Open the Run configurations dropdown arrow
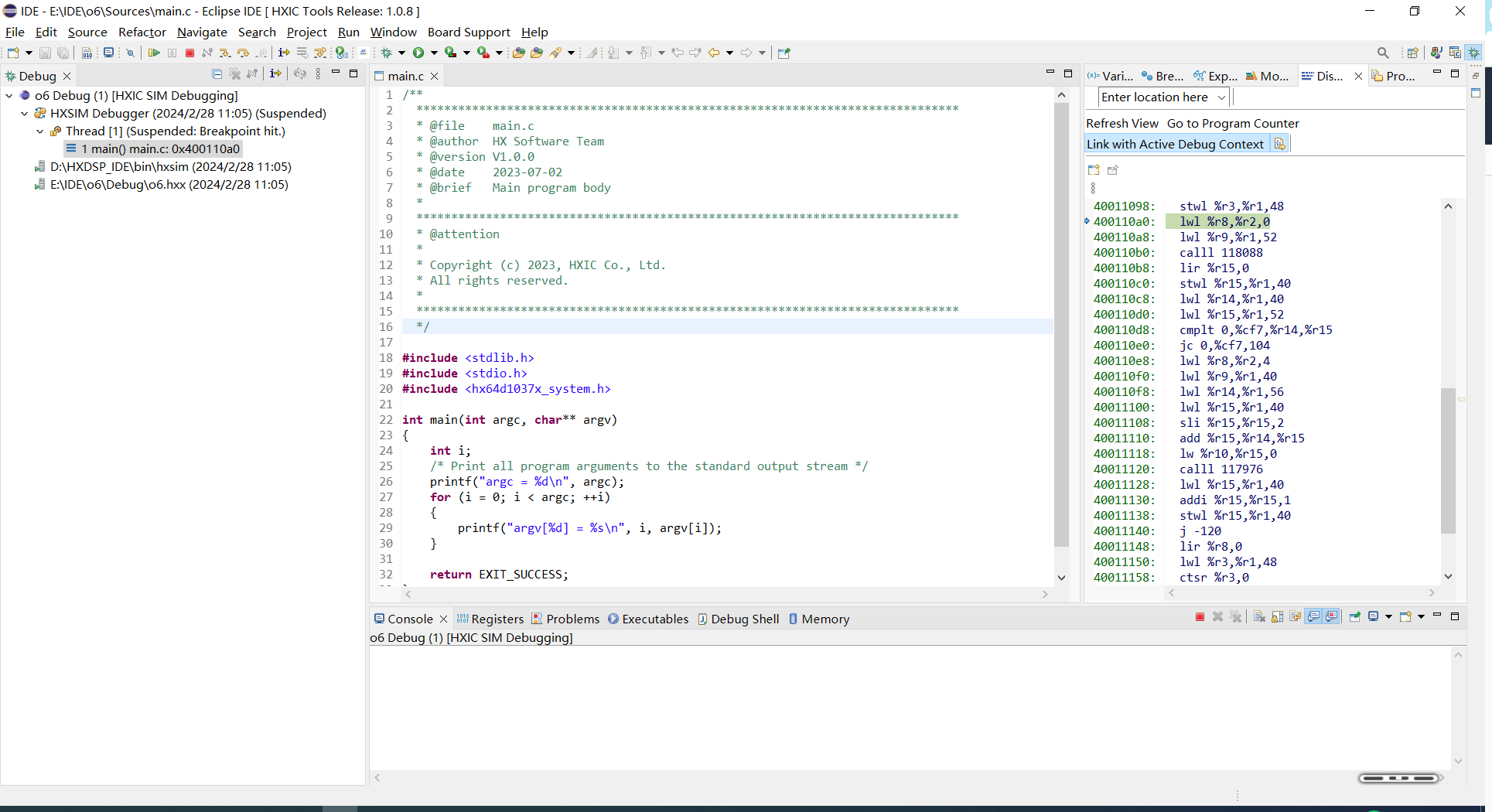1492x812 pixels. (x=434, y=53)
